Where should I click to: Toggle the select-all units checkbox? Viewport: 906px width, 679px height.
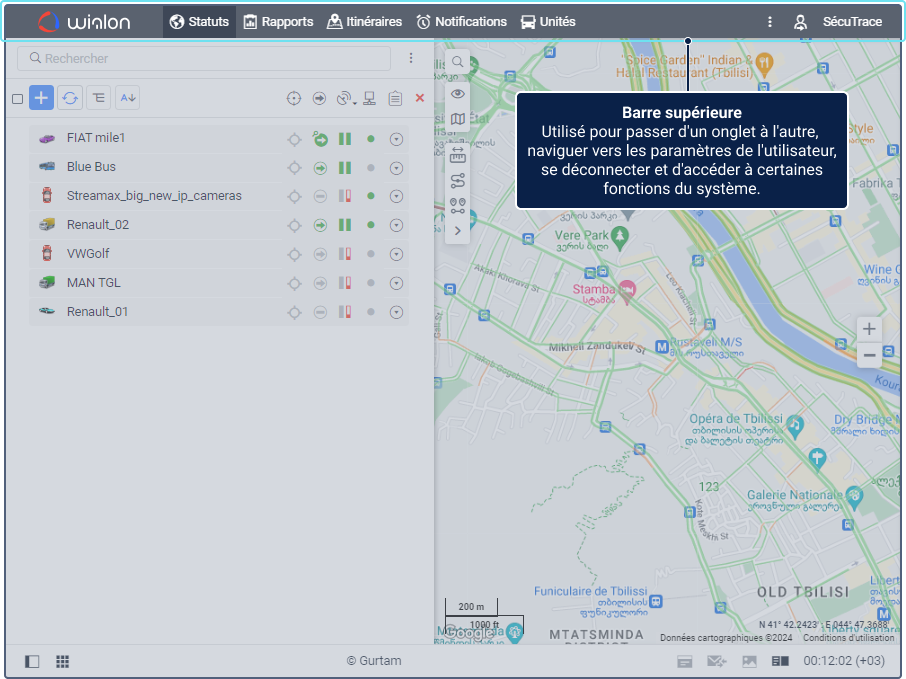coord(17,98)
